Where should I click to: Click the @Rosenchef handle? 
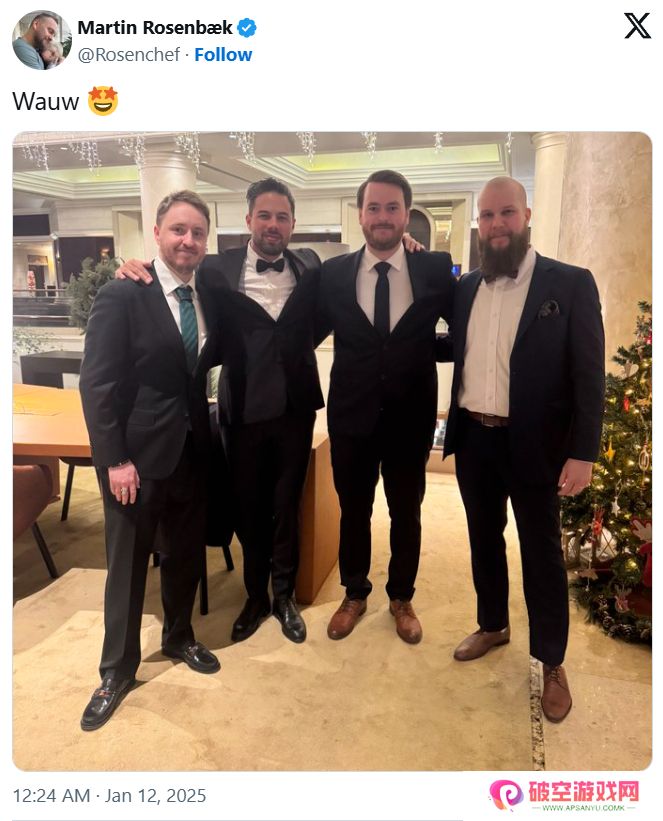pos(129,54)
